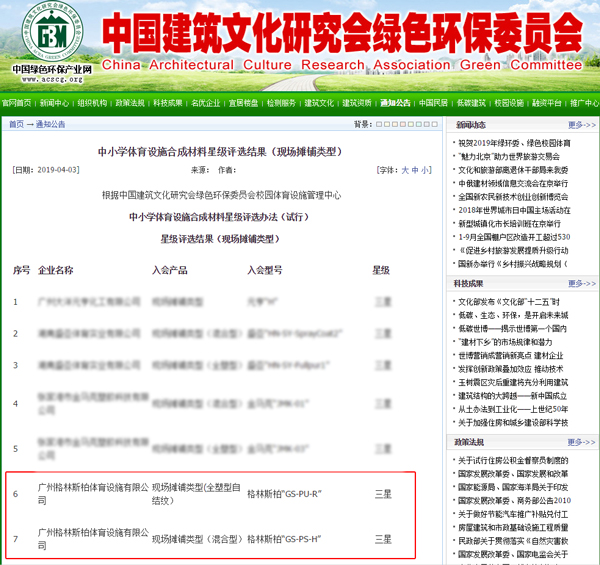This screenshot has height=565, width=600.
Task: Click the highlighted 通知公告 item in the navigation bar
Action: 395,103
